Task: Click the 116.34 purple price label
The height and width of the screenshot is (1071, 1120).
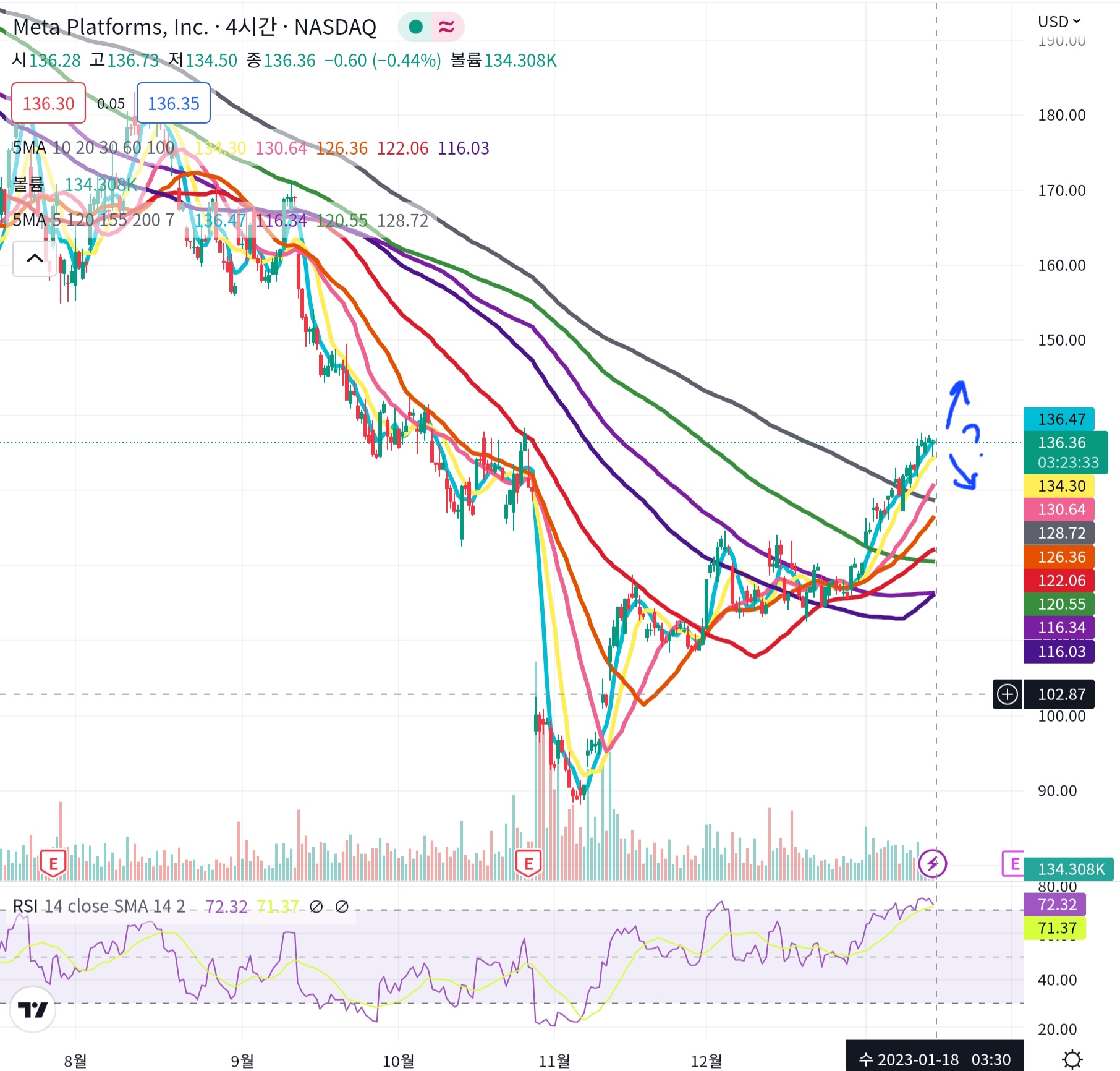Action: (x=1059, y=628)
